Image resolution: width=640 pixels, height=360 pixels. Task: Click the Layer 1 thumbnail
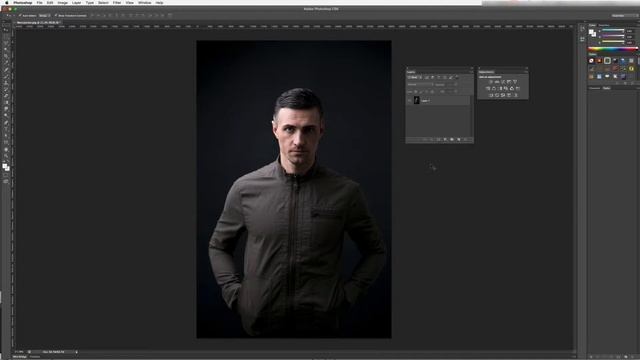coord(417,100)
